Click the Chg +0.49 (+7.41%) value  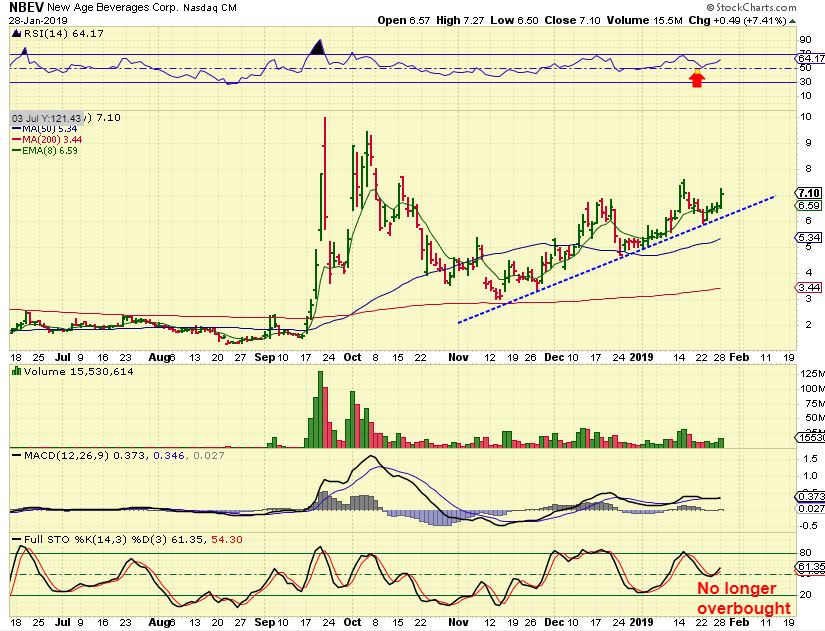(x=737, y=21)
